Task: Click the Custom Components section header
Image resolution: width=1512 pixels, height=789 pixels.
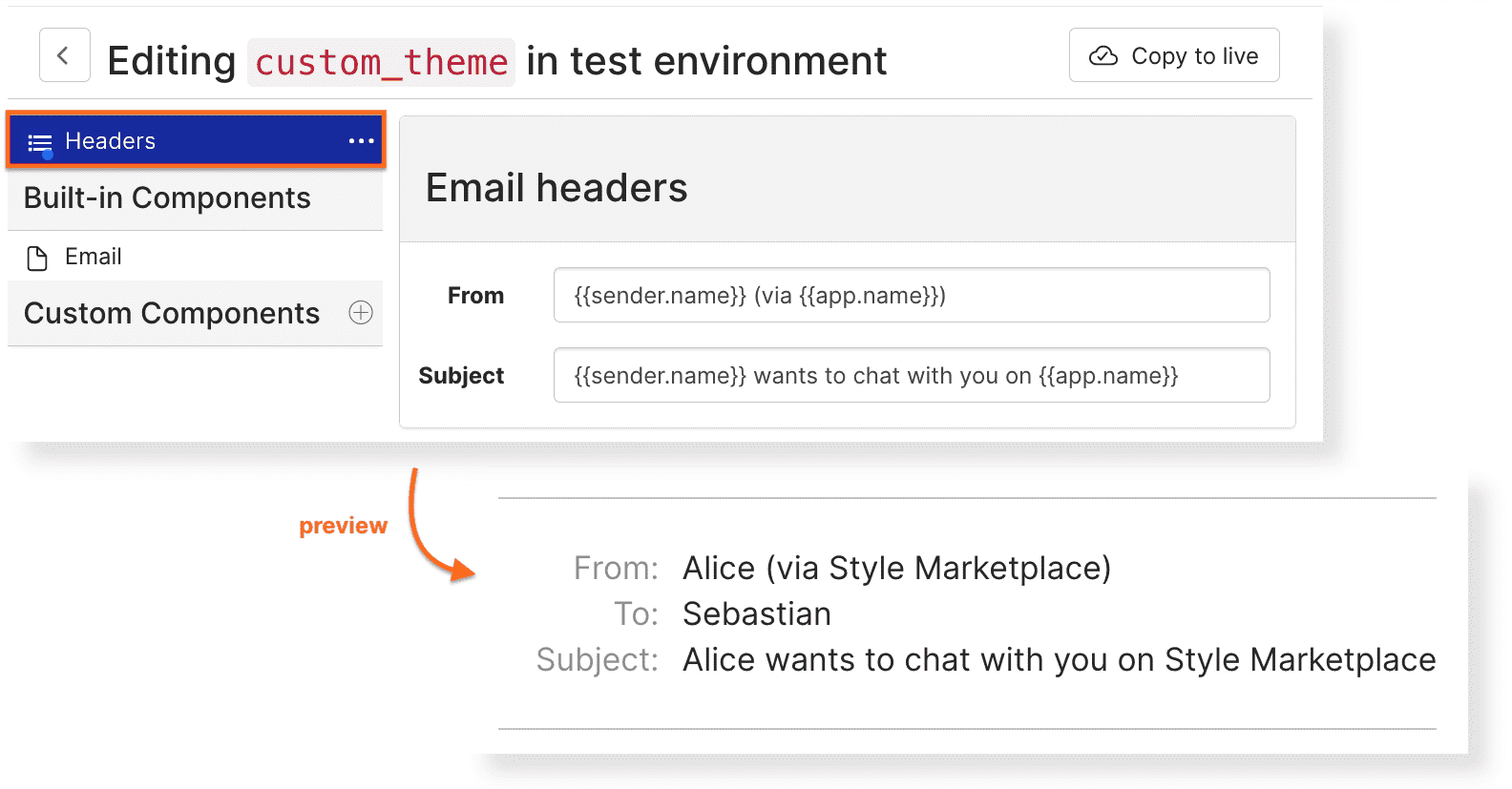Action: tap(172, 313)
